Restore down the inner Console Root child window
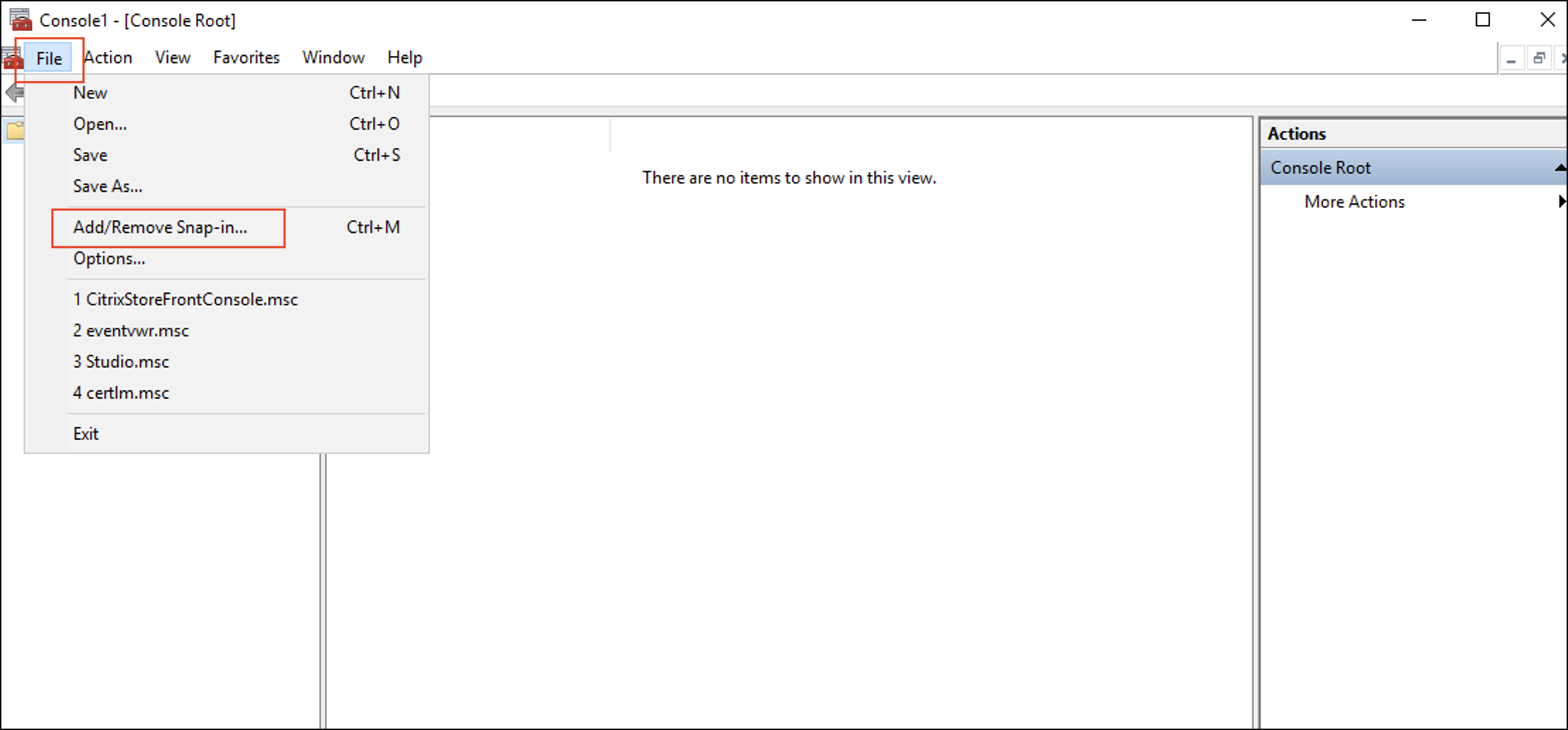1568x730 pixels. coord(1539,59)
